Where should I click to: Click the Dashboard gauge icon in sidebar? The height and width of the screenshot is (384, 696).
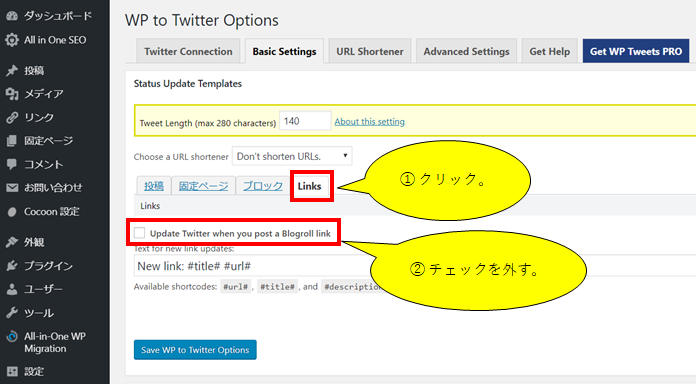[12, 16]
